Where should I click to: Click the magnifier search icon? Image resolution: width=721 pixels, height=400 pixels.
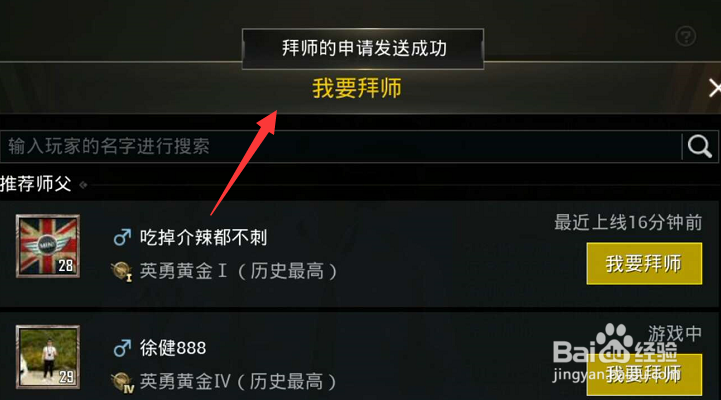click(x=700, y=147)
